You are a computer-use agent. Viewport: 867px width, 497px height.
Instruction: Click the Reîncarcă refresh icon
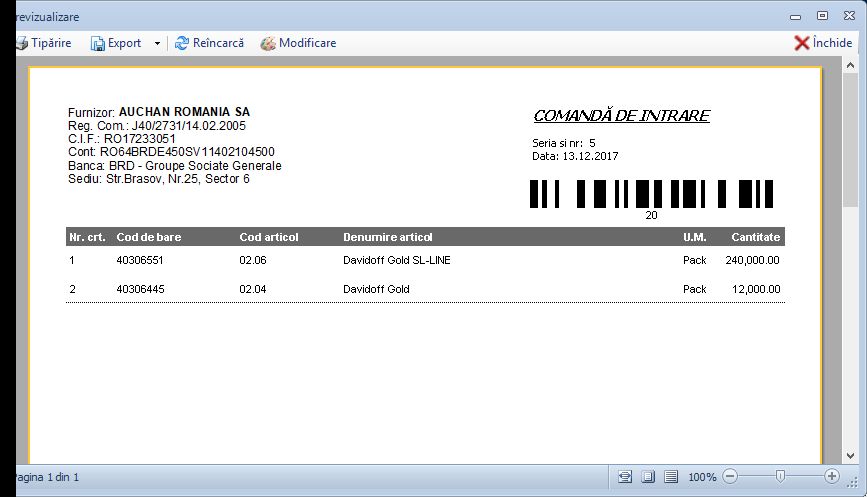click(x=182, y=43)
